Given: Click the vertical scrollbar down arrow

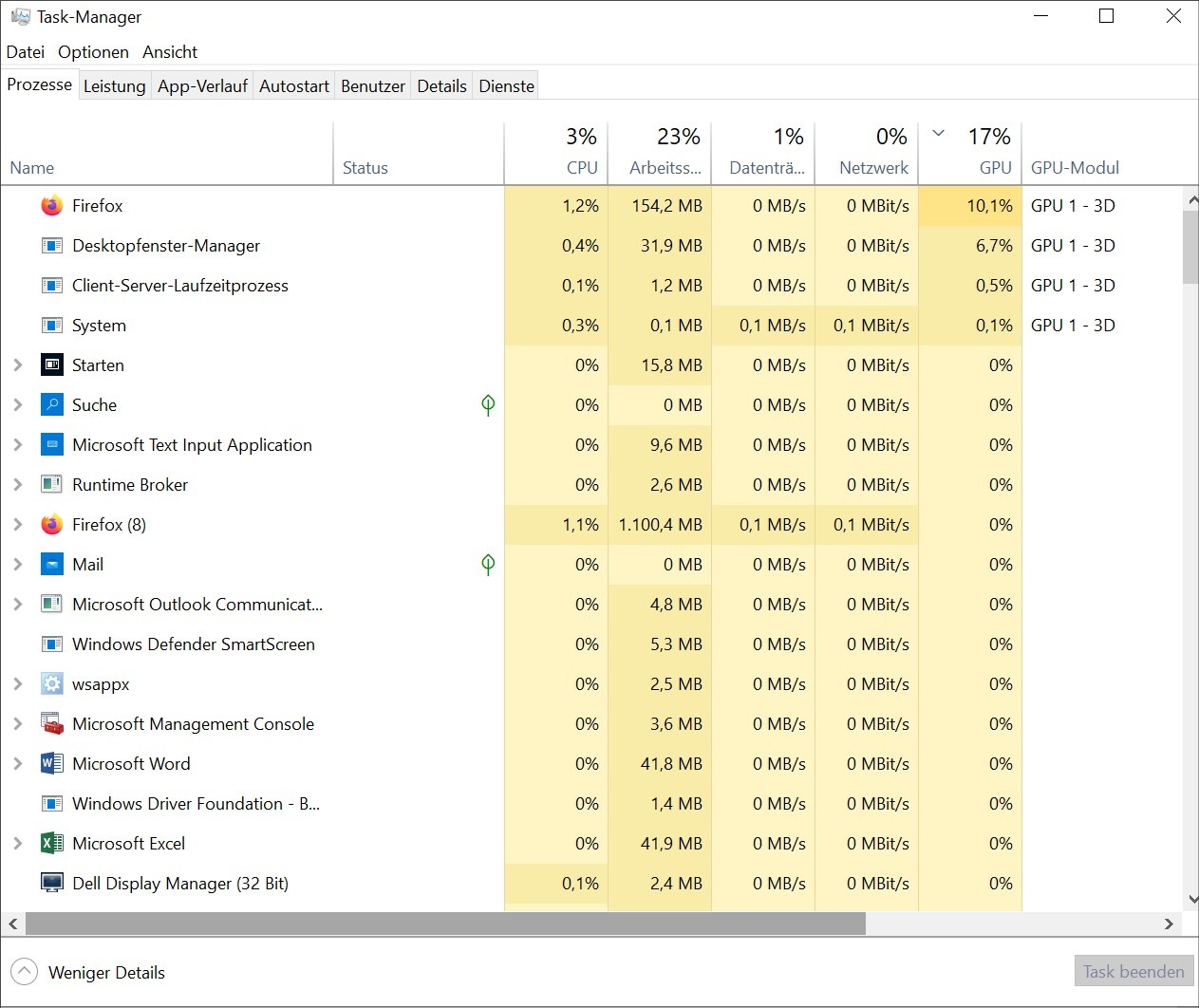Looking at the screenshot, I should (1191, 900).
